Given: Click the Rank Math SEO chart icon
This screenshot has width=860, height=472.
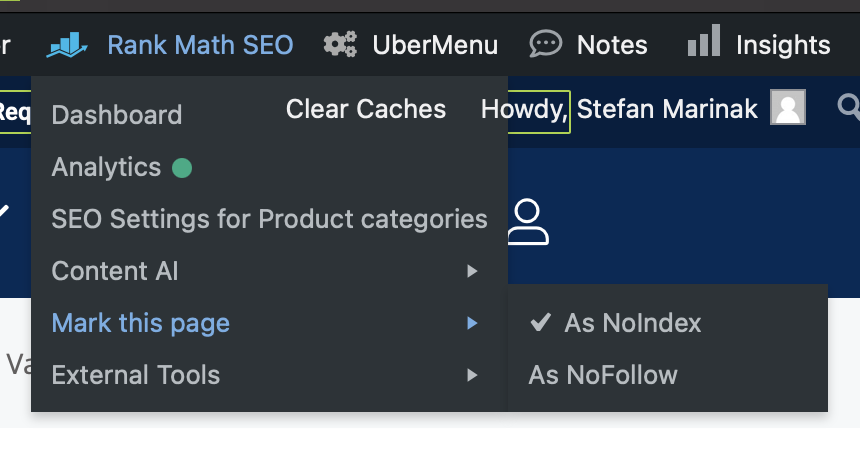Looking at the screenshot, I should pos(69,45).
